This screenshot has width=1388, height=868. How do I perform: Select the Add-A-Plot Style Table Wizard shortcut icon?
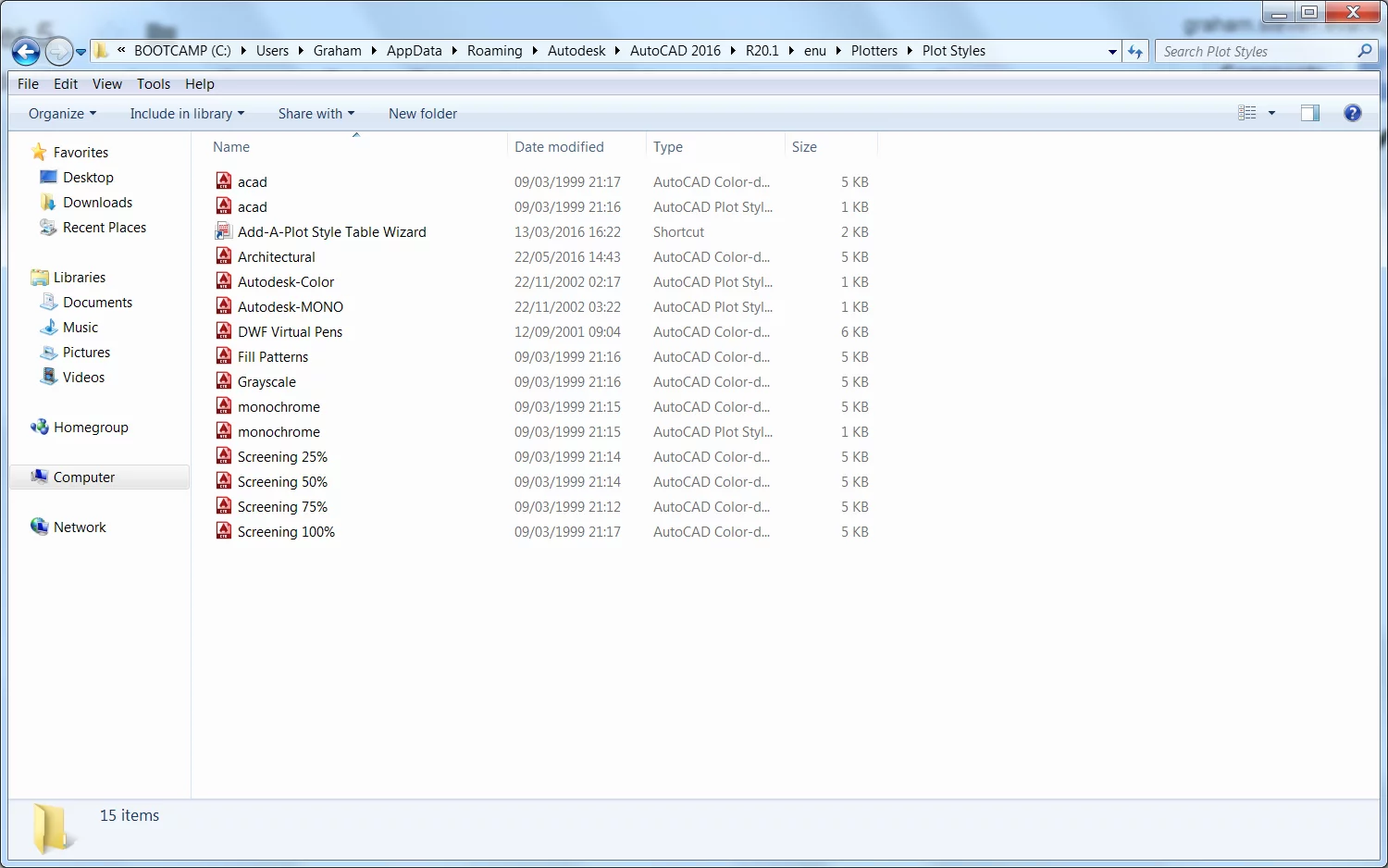[223, 231]
